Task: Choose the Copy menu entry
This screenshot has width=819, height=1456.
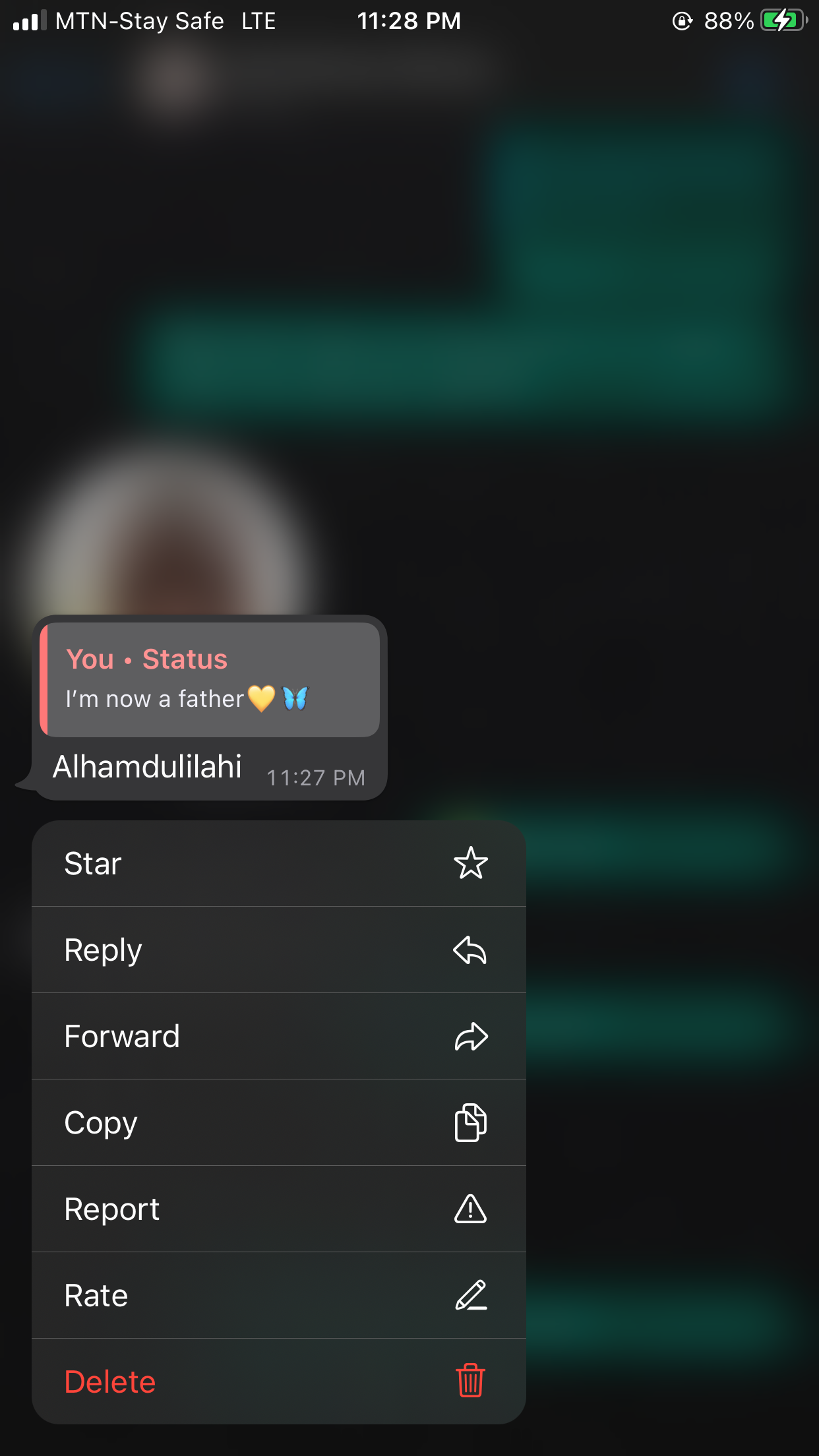Action: [279, 1122]
